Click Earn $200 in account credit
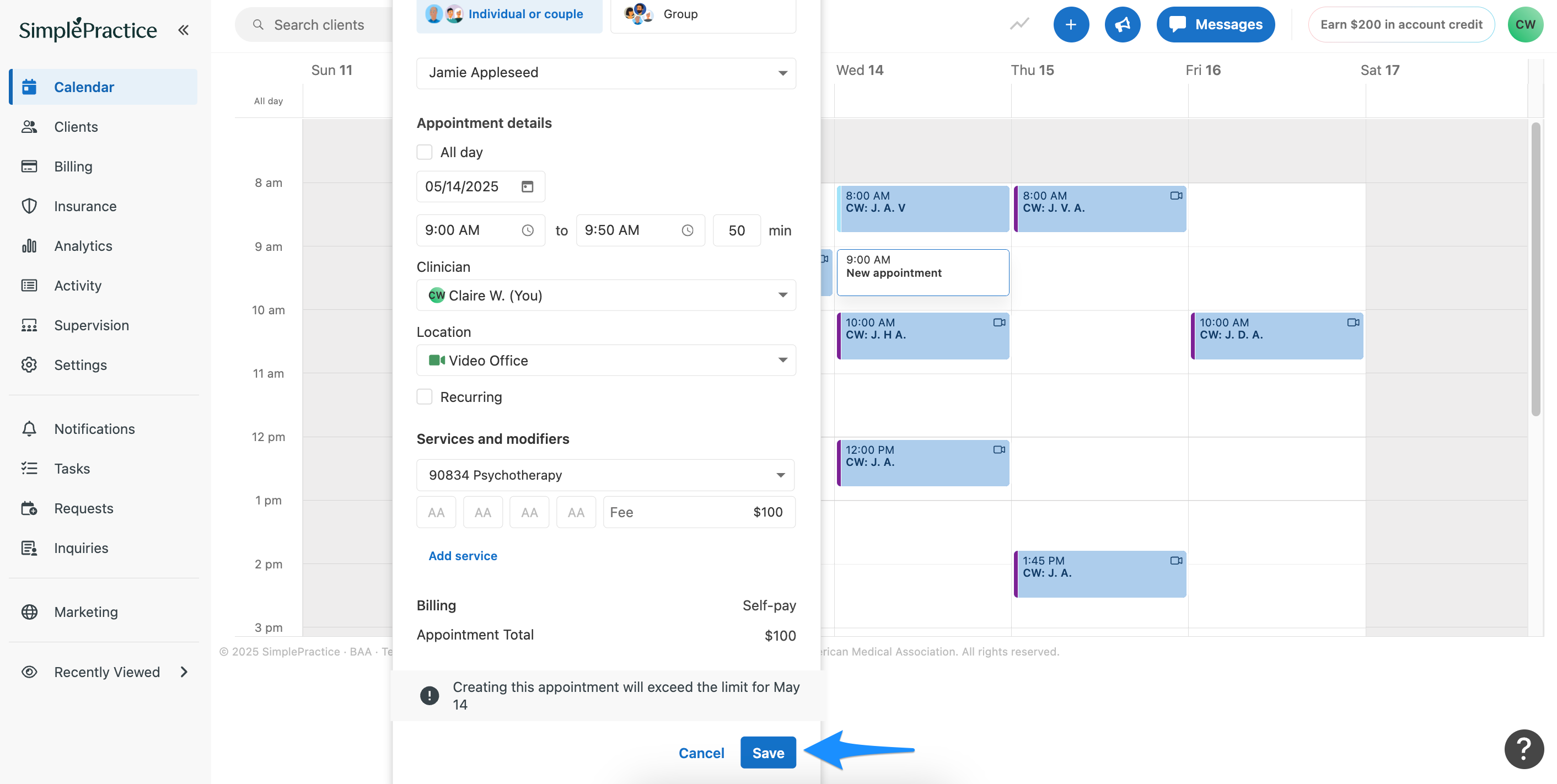 tap(1401, 24)
